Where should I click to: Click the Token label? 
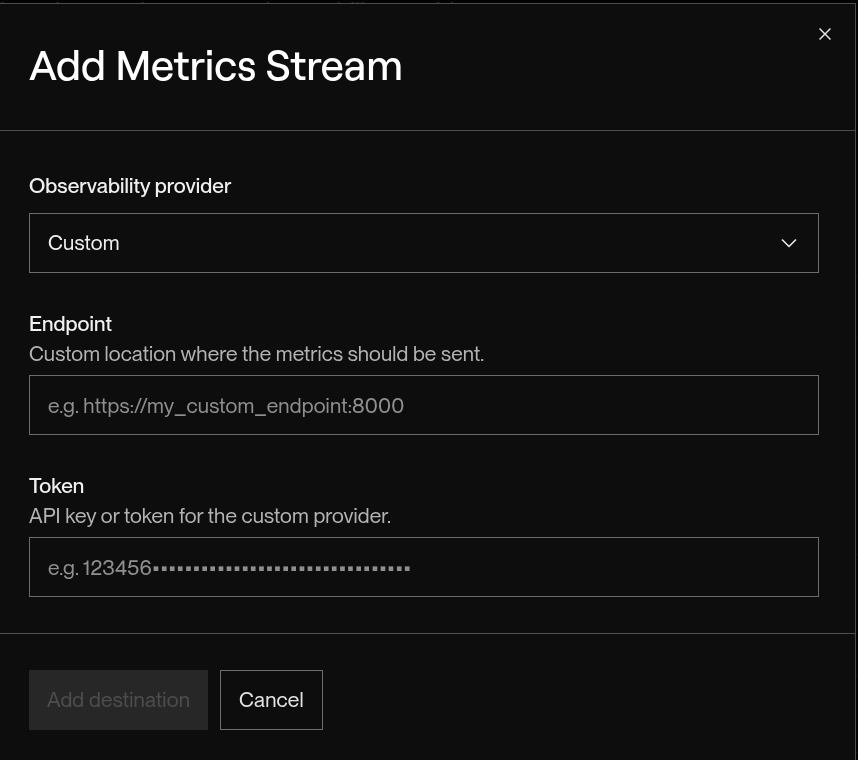point(56,485)
